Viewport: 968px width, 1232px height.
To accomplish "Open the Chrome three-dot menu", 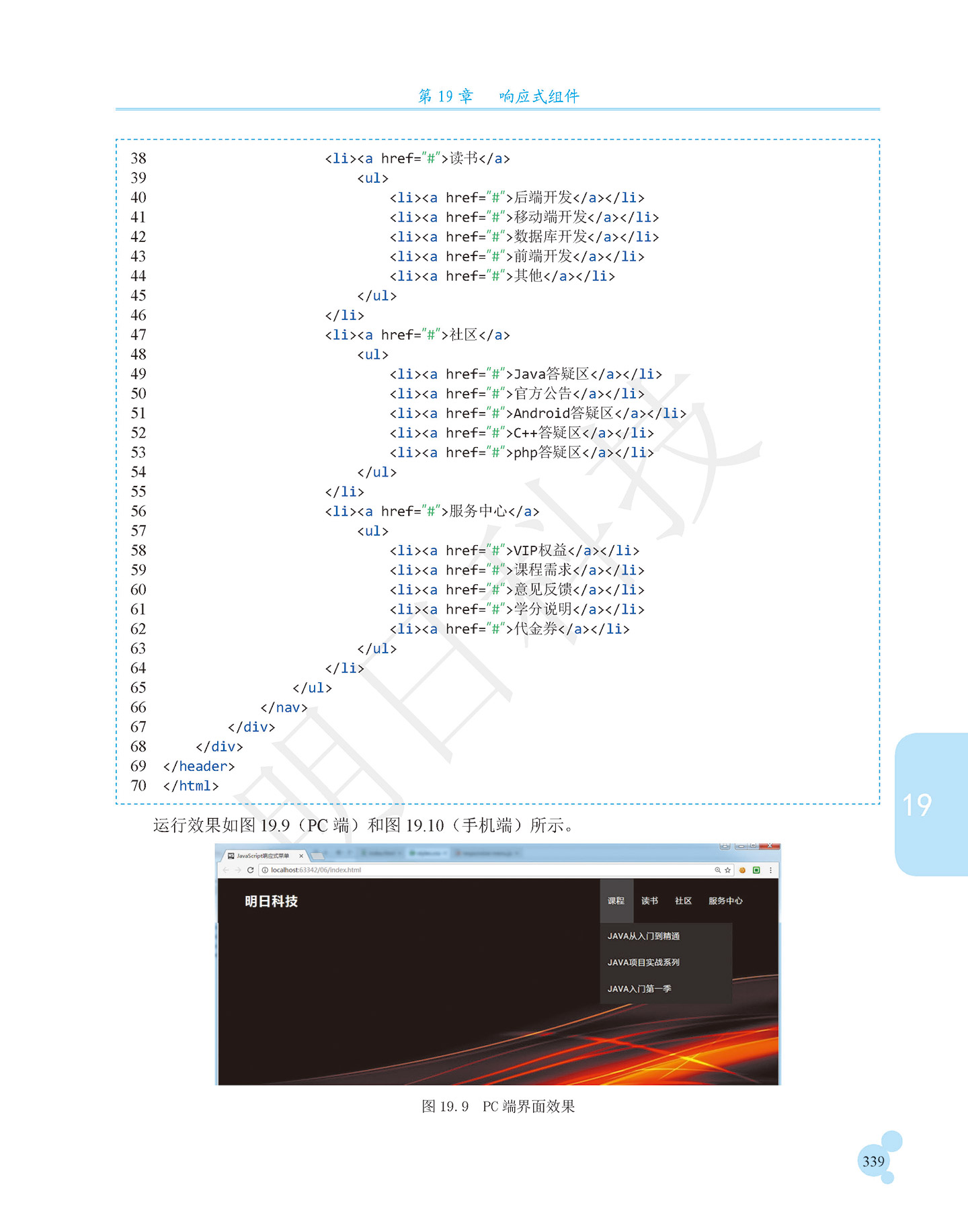I will coord(770,870).
